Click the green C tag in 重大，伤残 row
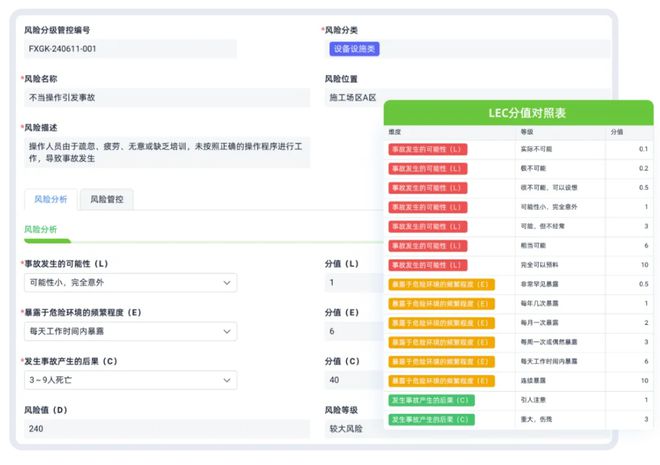This screenshot has height=465, width=660. (x=431, y=420)
